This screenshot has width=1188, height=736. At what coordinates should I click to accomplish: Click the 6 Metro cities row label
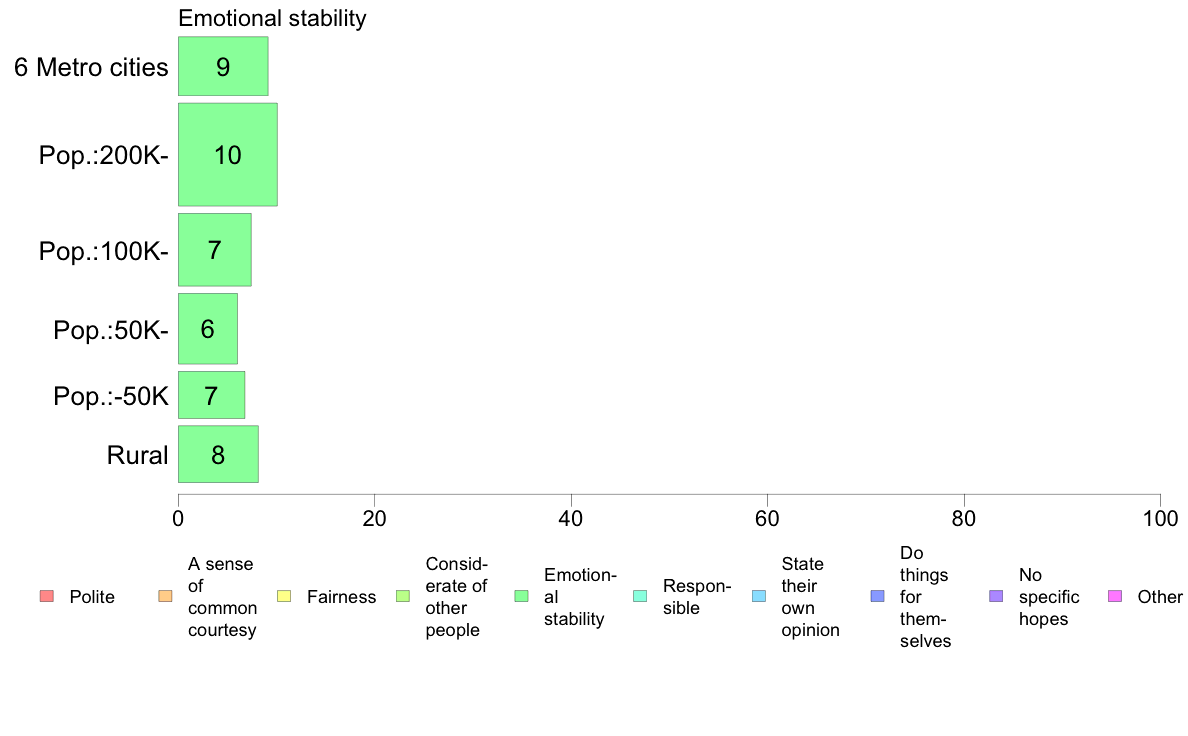(x=91, y=67)
